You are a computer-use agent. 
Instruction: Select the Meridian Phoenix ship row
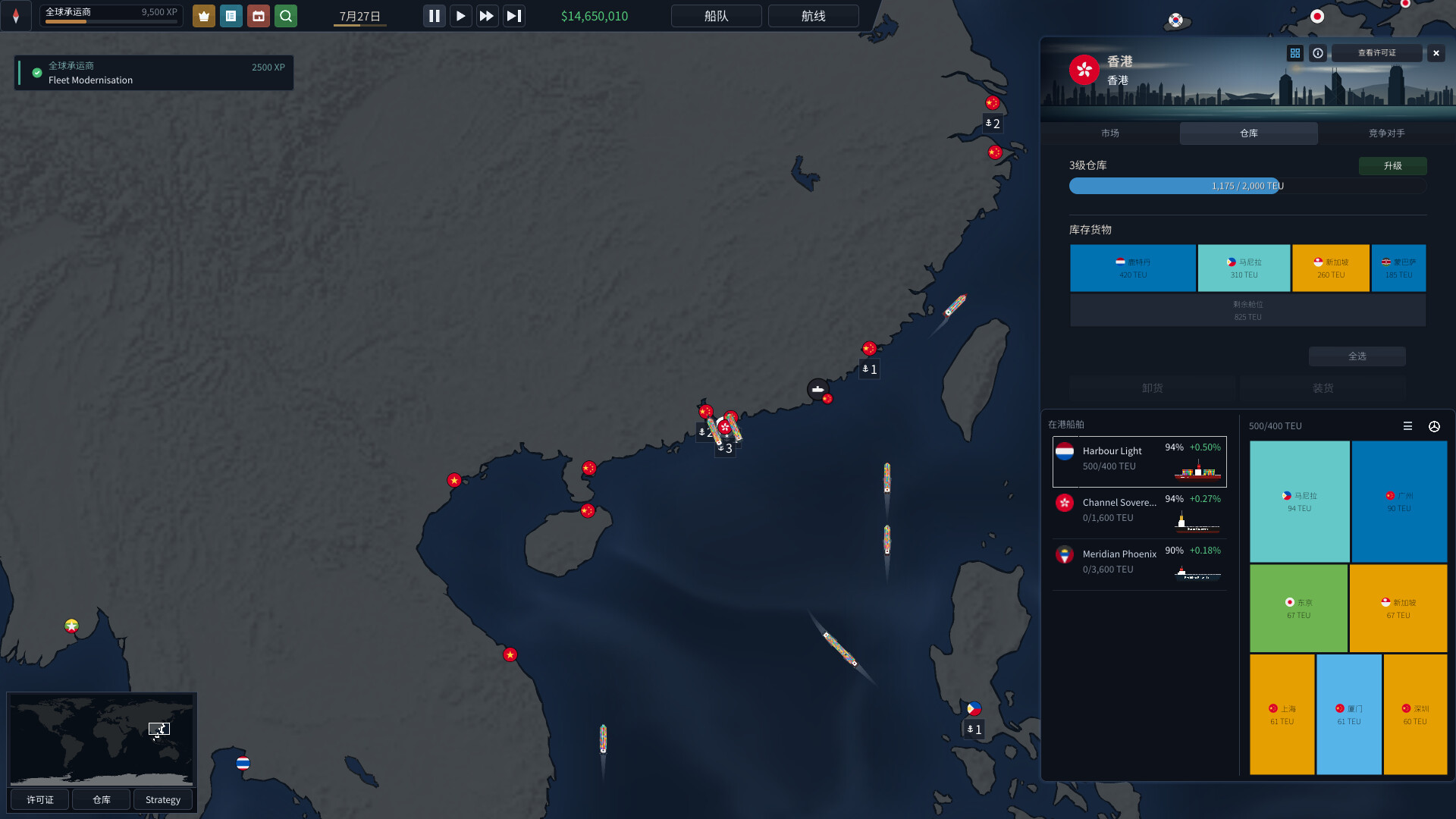click(x=1139, y=564)
